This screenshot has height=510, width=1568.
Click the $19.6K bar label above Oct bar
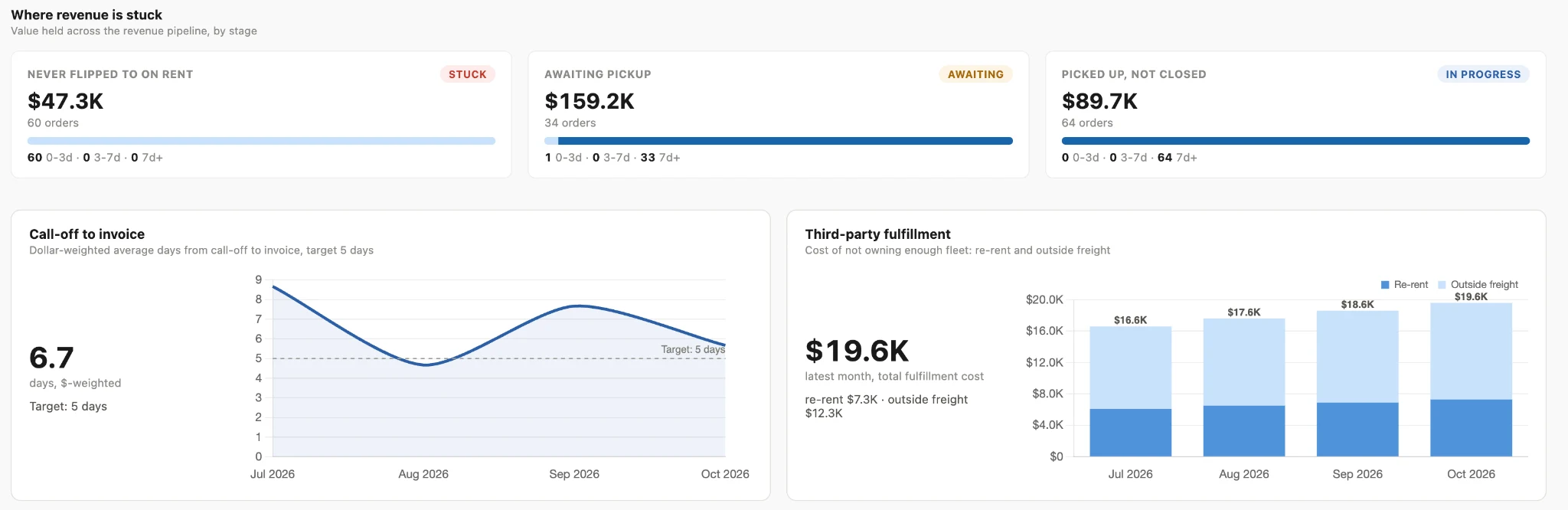coord(1471,297)
